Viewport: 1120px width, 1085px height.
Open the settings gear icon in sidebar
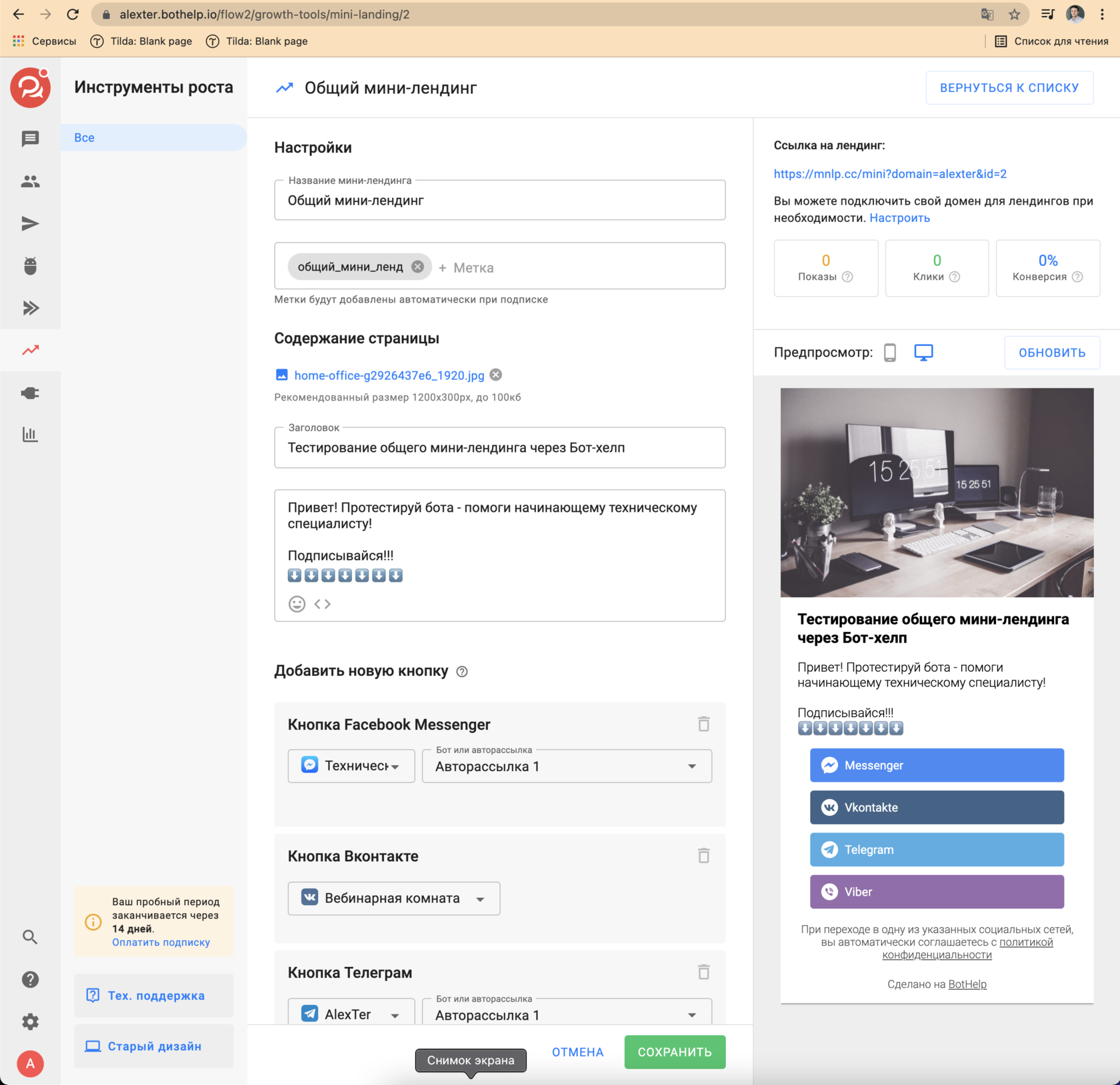(30, 1022)
